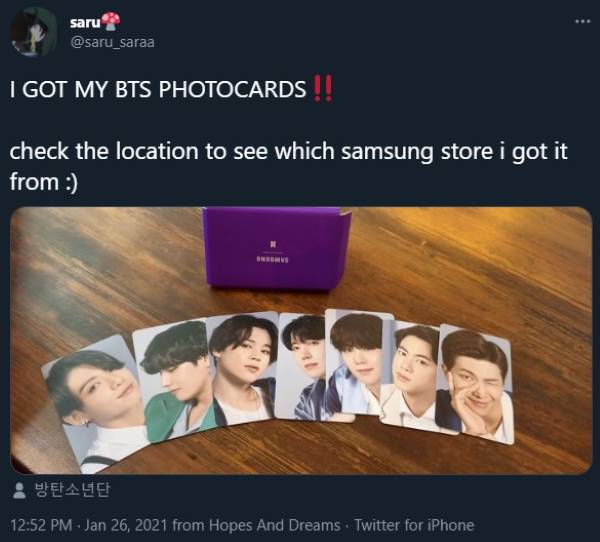
Task: Click the Twitter for iPhone source
Action: coord(414,525)
